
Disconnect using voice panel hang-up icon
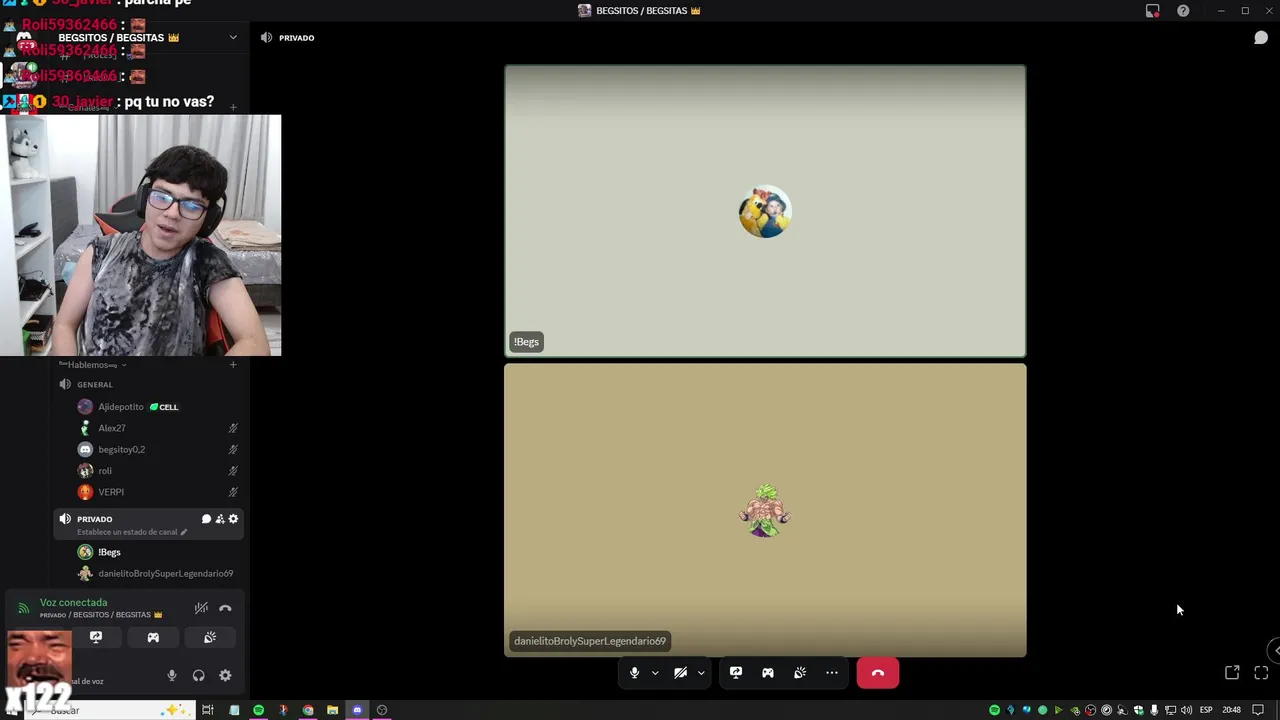225,608
